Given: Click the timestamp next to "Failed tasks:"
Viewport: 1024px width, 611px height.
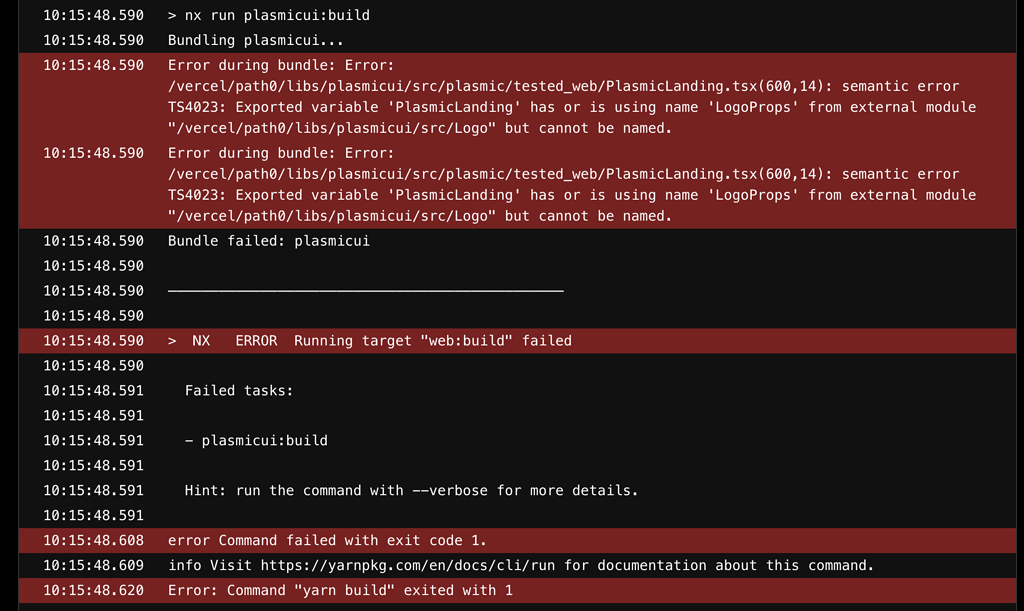Looking at the screenshot, I should coord(93,391).
